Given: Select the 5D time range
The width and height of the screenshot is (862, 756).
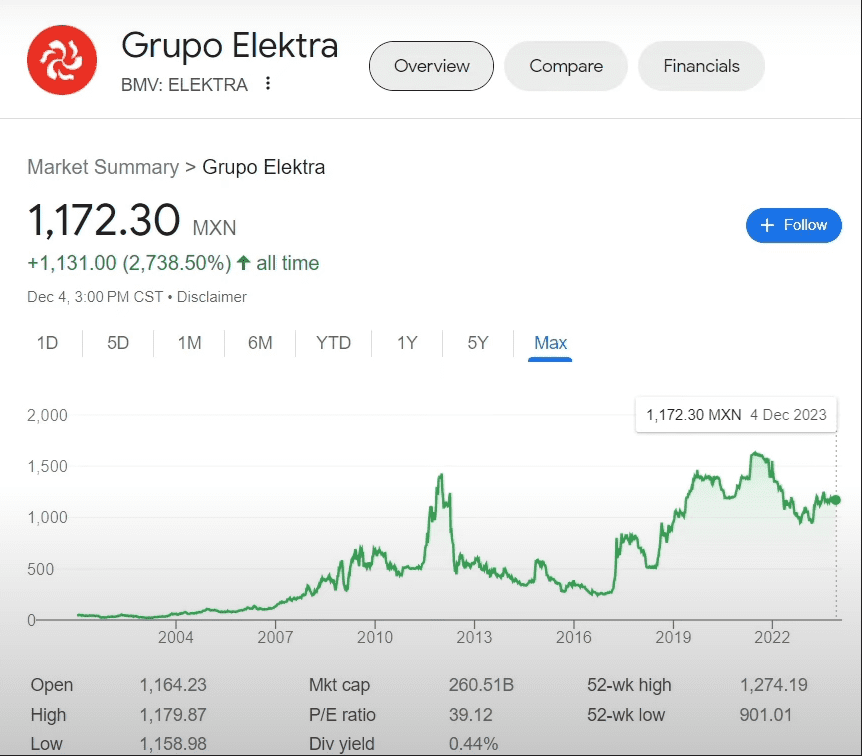Looking at the screenshot, I should coord(118,343).
